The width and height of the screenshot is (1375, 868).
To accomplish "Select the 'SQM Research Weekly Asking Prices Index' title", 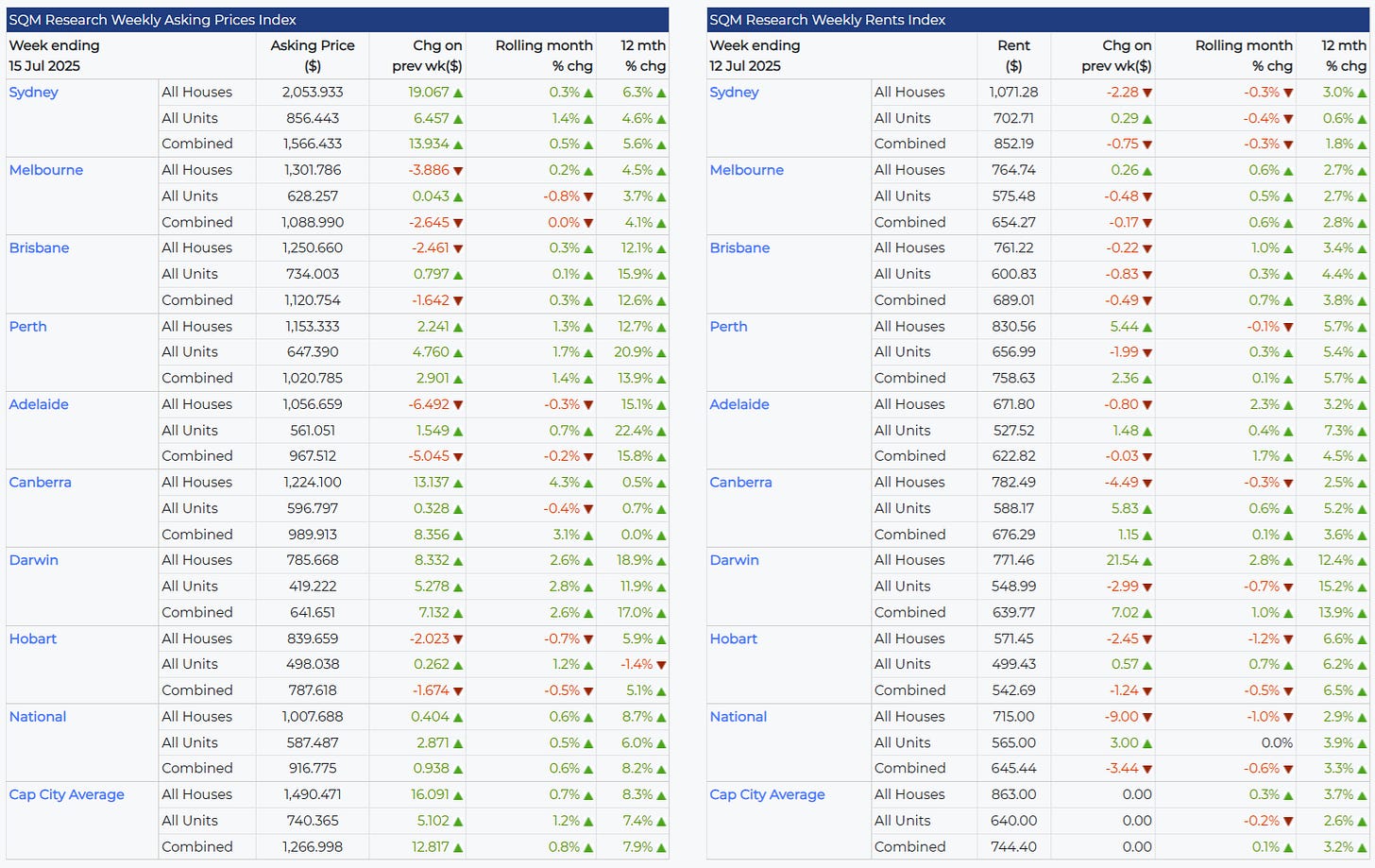I will coord(152,20).
